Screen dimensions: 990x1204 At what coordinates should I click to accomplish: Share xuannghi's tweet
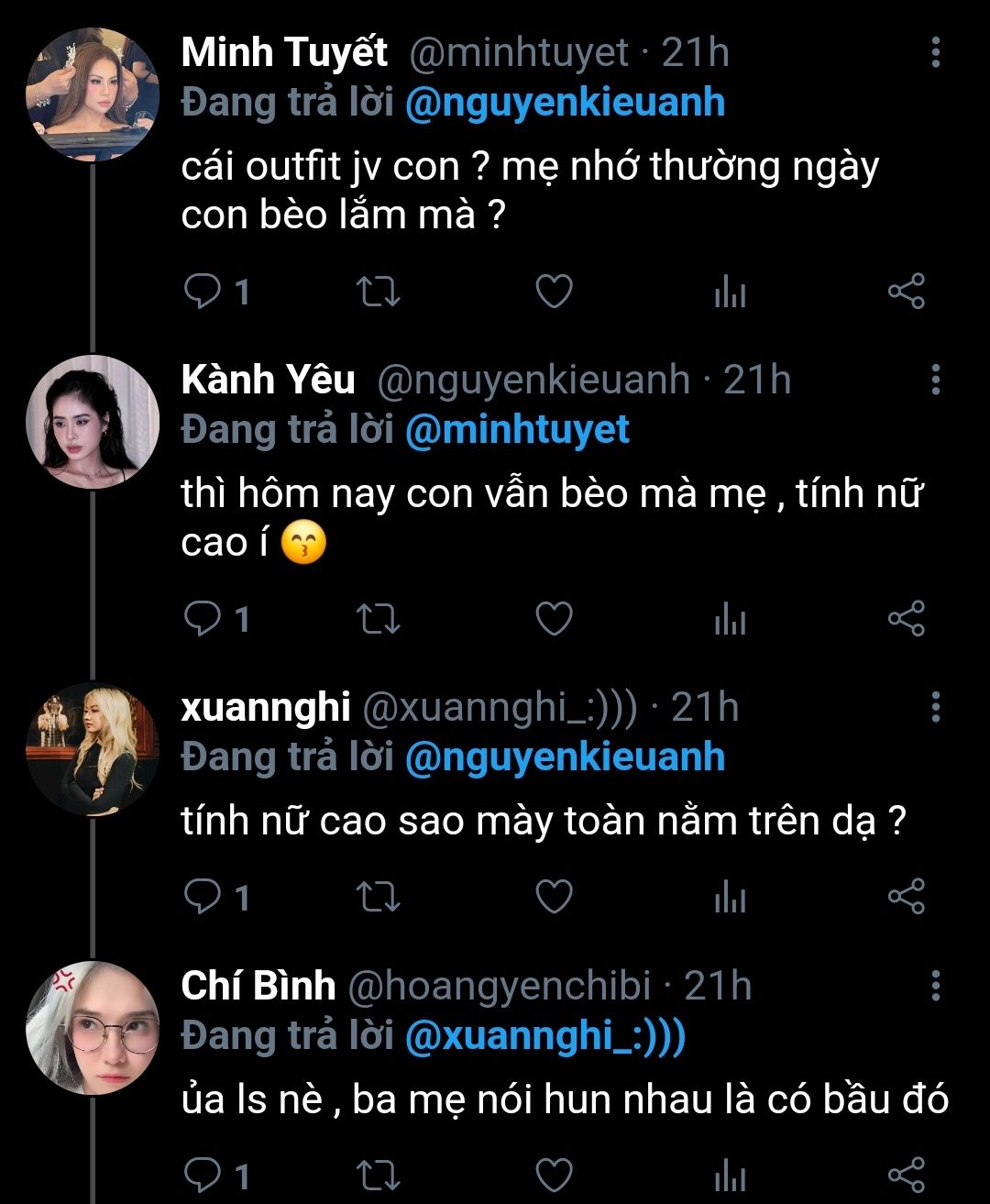point(907,897)
